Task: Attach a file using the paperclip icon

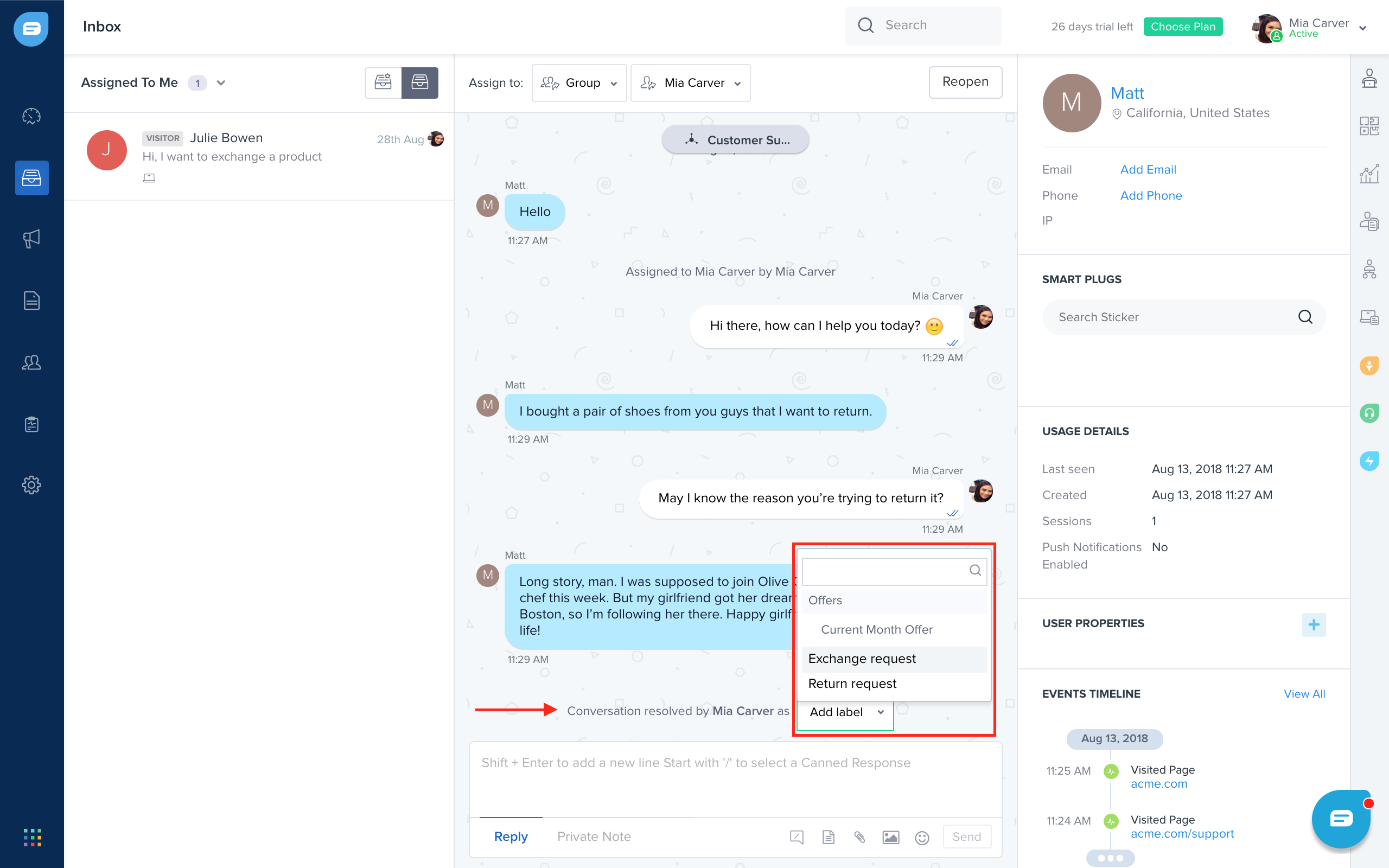Action: [859, 837]
